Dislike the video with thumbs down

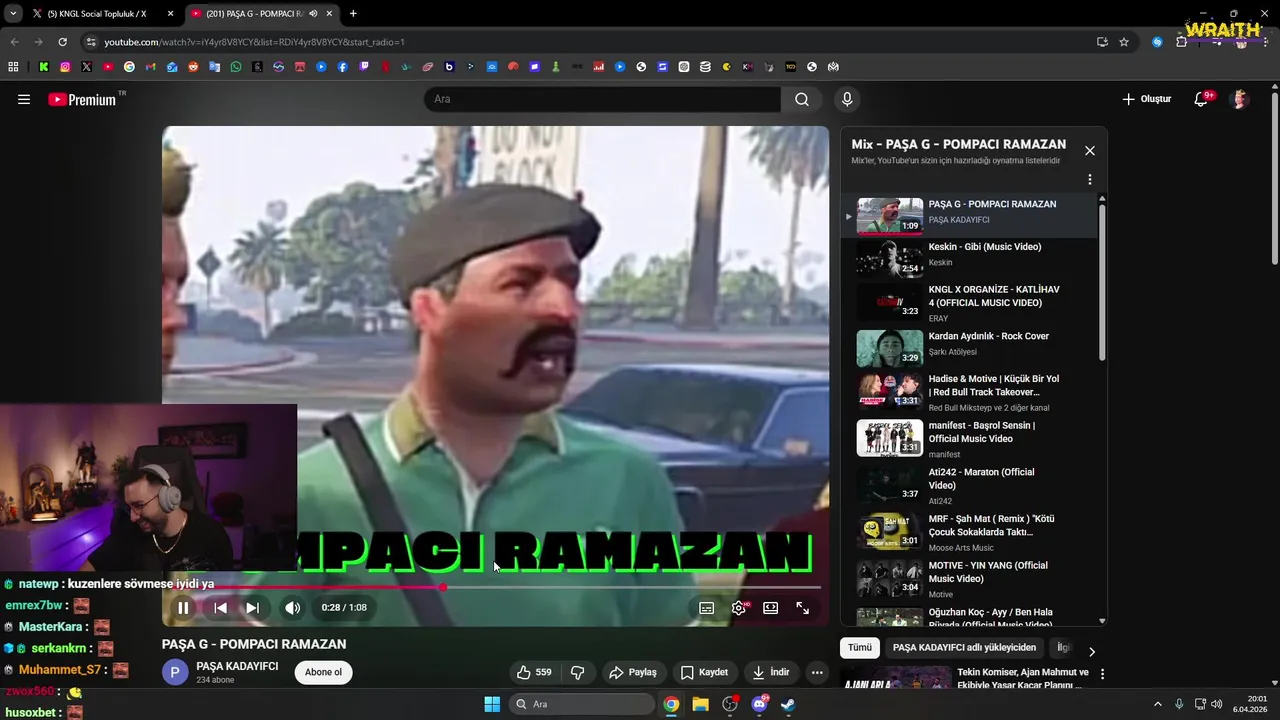click(578, 672)
